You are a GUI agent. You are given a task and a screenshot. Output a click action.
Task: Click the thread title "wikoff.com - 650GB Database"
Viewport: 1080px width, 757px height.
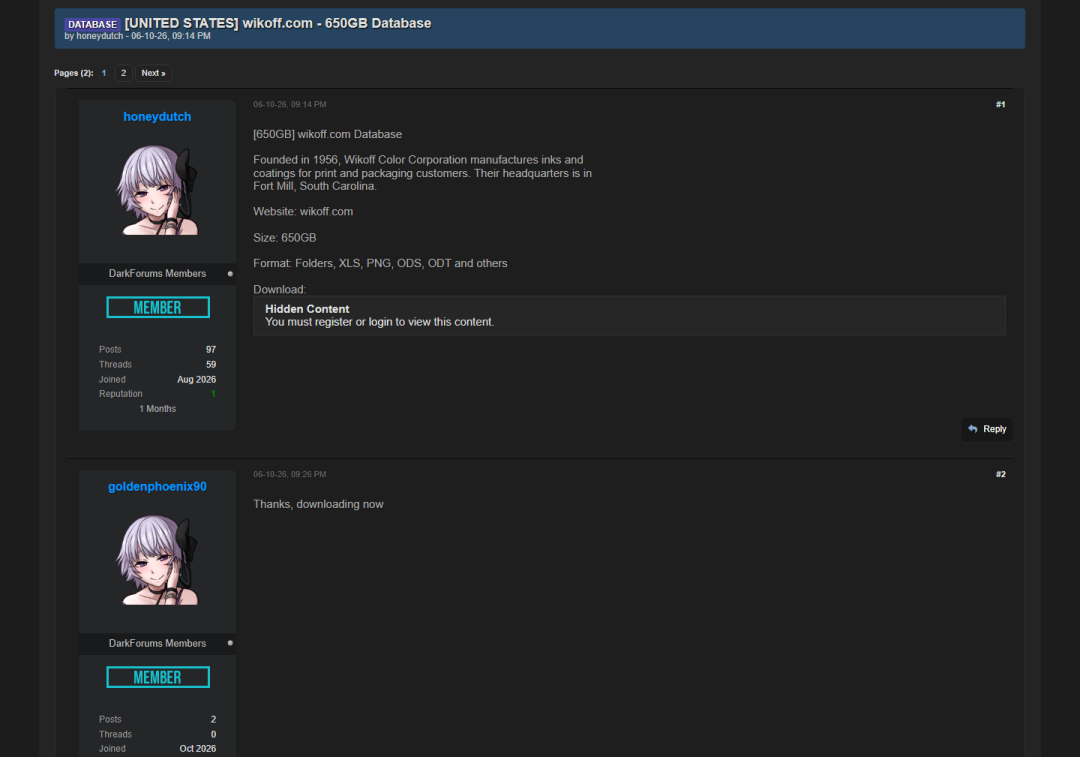point(337,23)
